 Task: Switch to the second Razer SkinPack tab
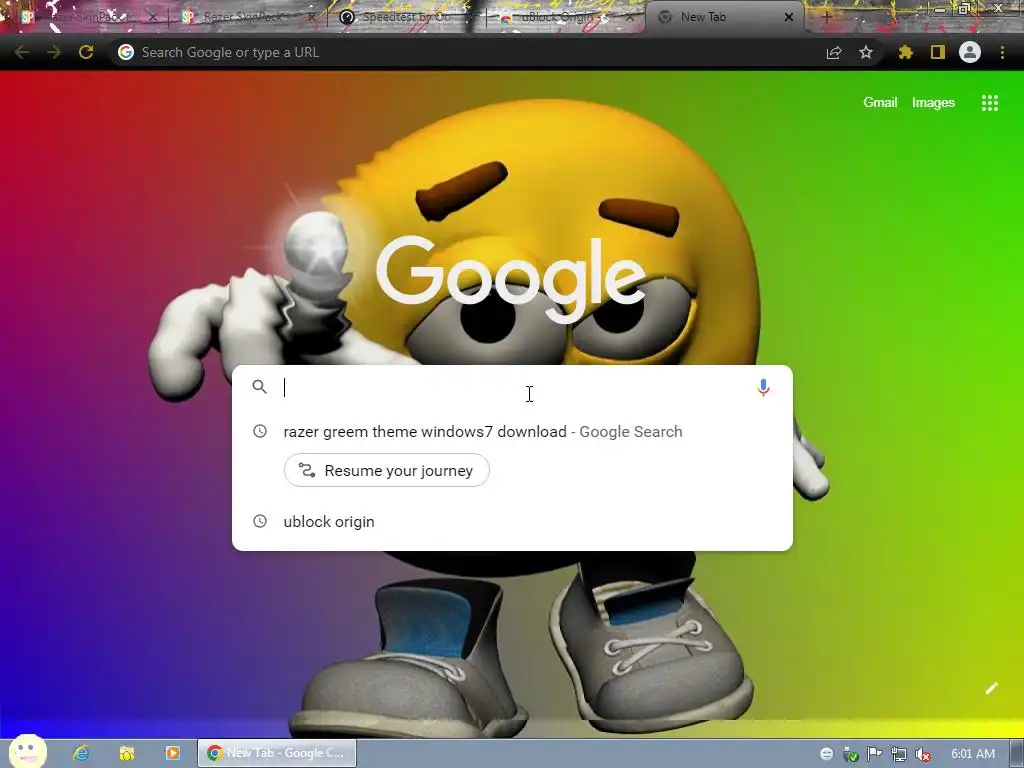click(249, 17)
